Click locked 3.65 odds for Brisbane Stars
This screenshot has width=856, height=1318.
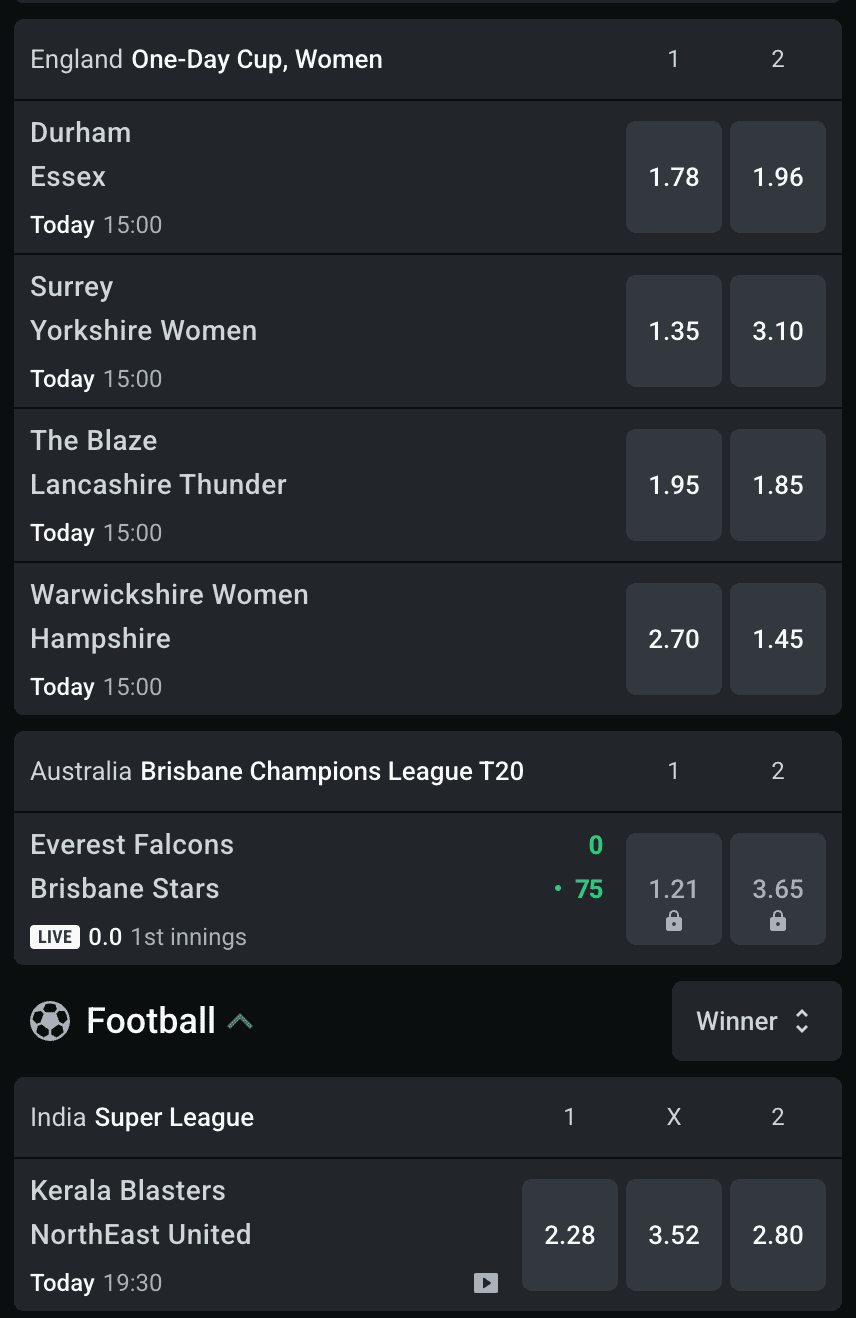777,889
